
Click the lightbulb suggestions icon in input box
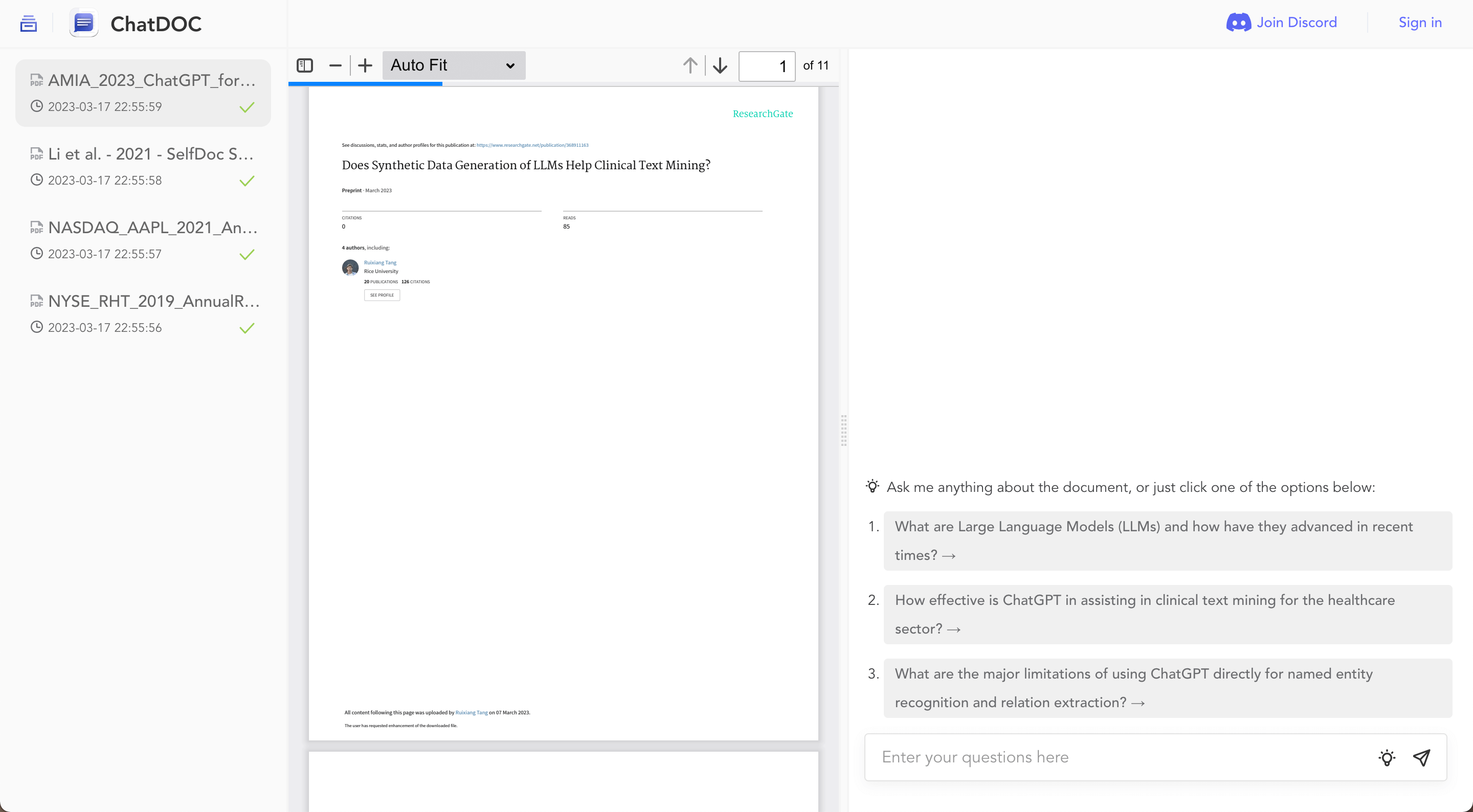pos(1387,758)
